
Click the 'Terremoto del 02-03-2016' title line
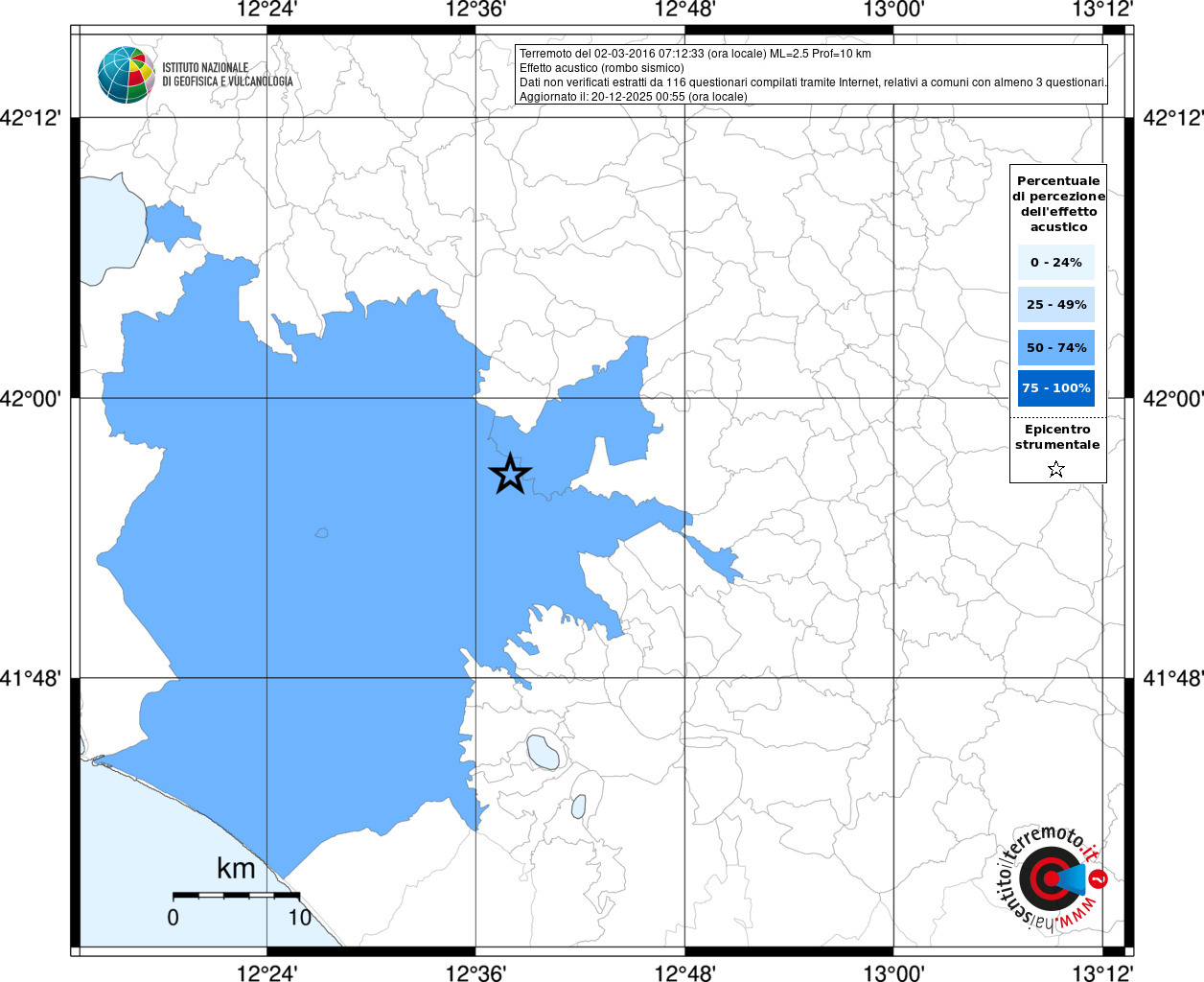[695, 54]
